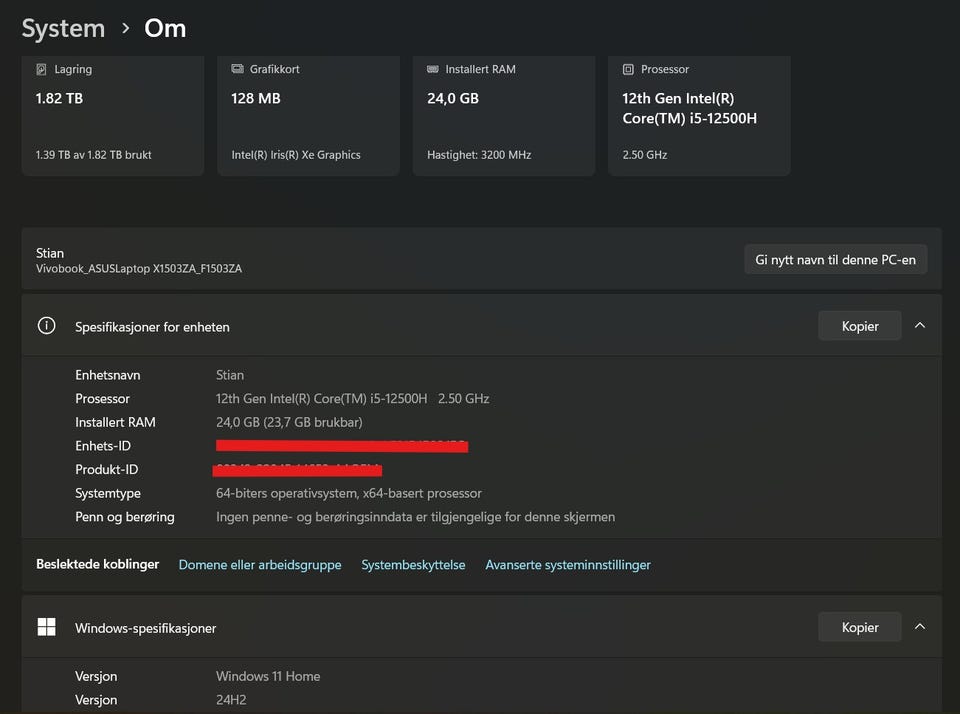Click the Windows-spesifikasjoner heading

146,628
